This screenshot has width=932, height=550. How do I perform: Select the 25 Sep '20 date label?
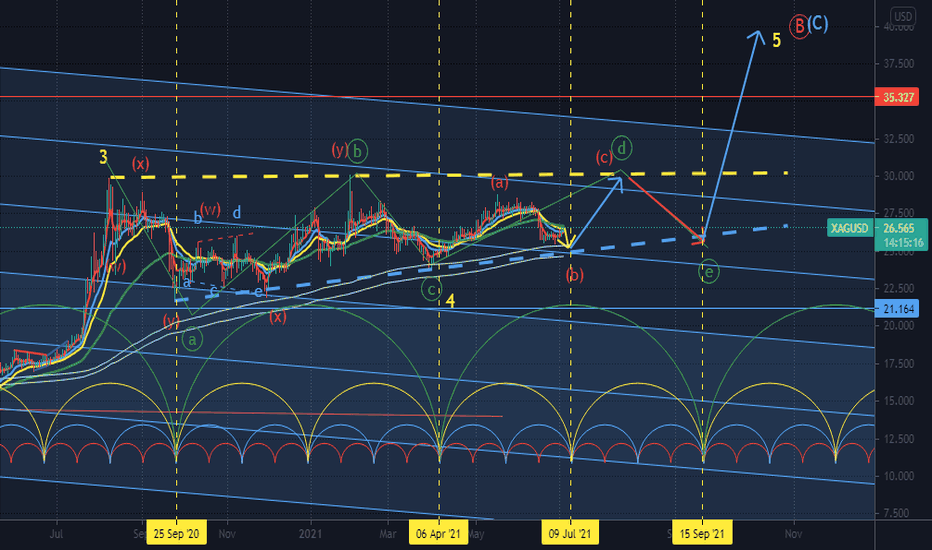tap(177, 533)
